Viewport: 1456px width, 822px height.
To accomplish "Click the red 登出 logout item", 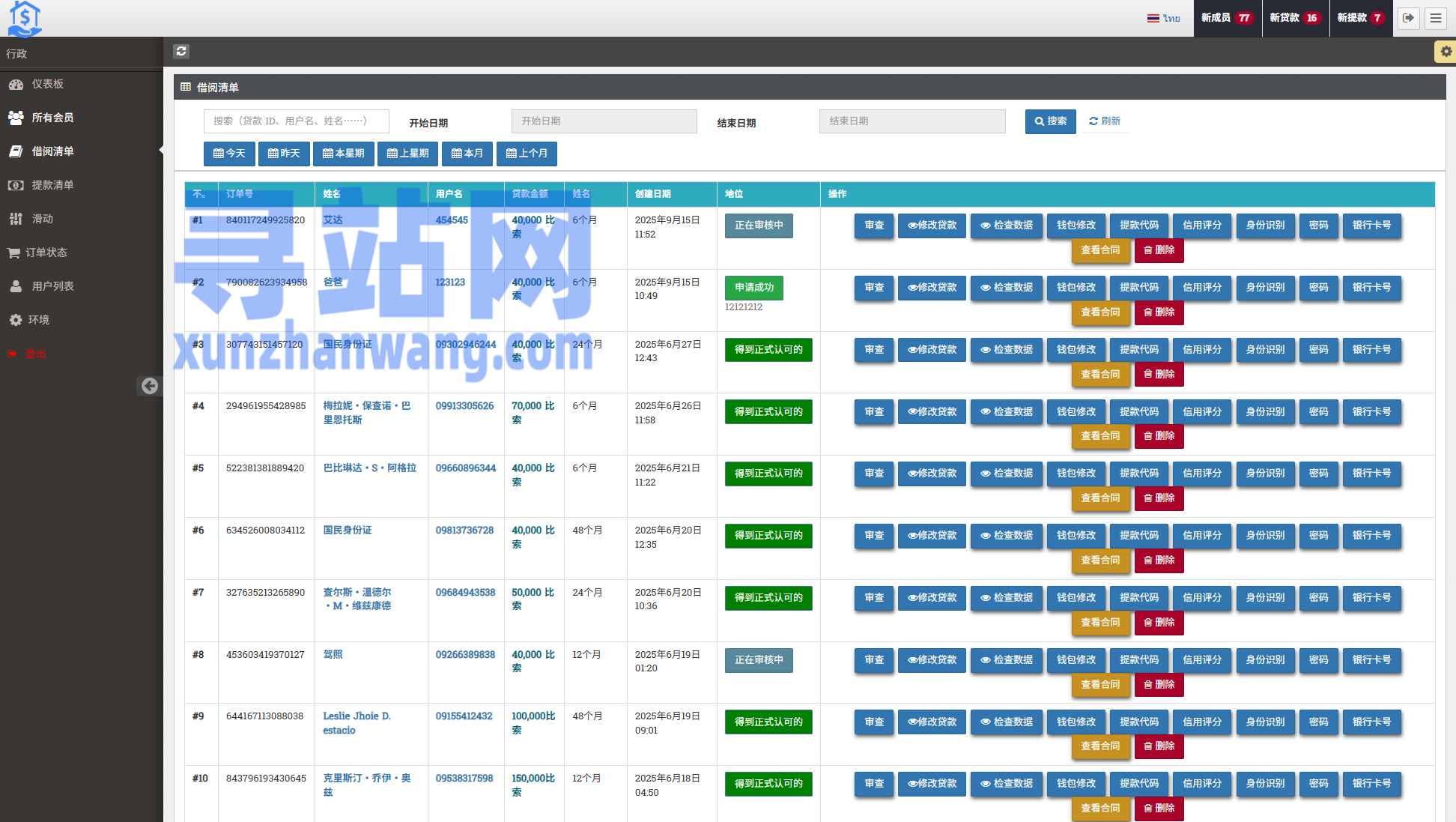I will [35, 354].
